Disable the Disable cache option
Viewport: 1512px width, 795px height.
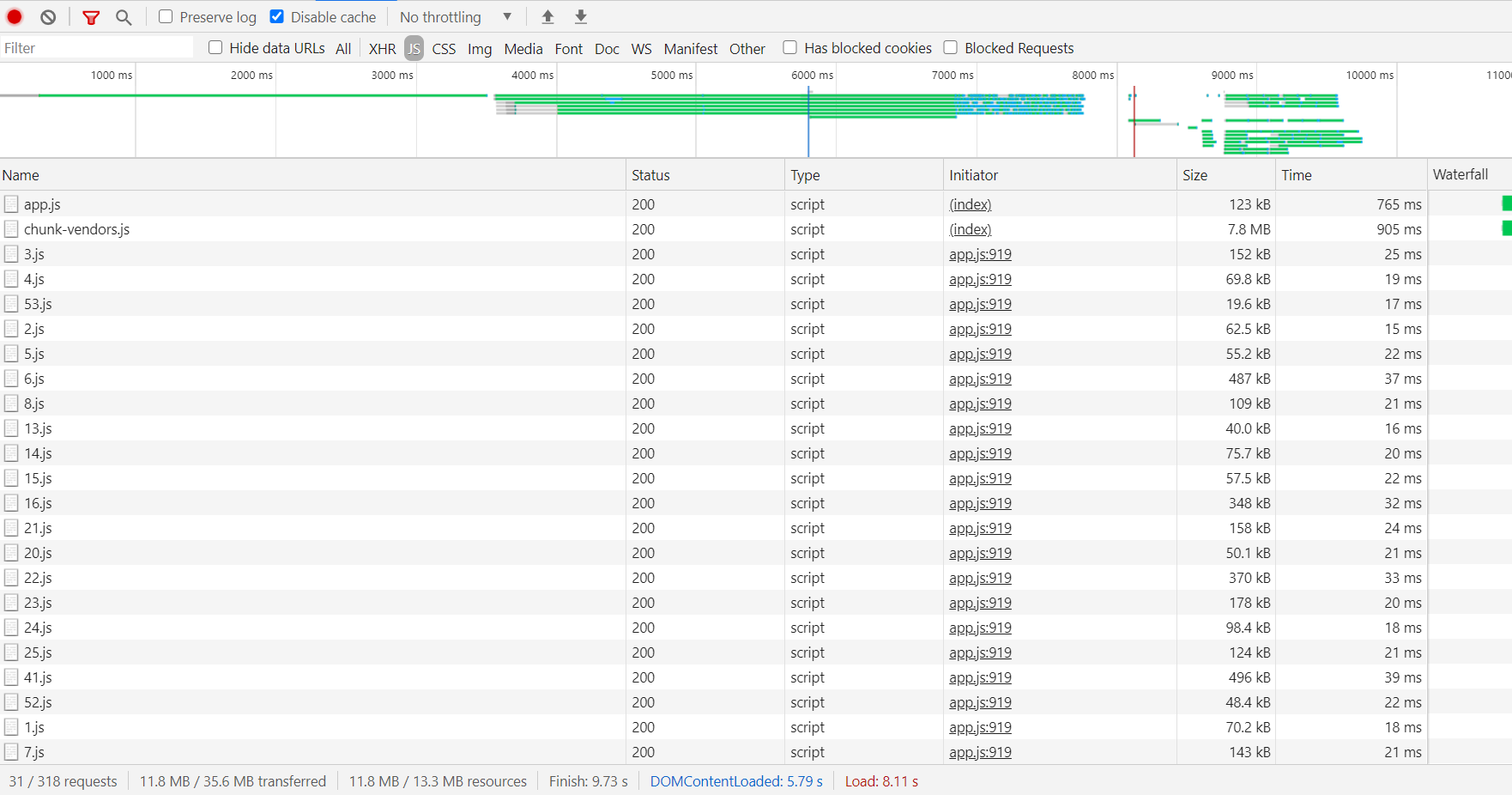[276, 15]
